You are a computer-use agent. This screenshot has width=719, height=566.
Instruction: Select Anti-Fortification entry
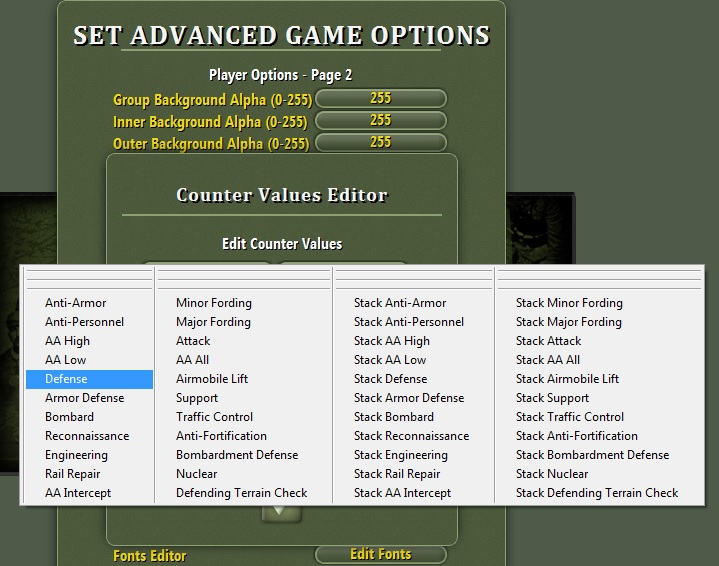(x=243, y=436)
